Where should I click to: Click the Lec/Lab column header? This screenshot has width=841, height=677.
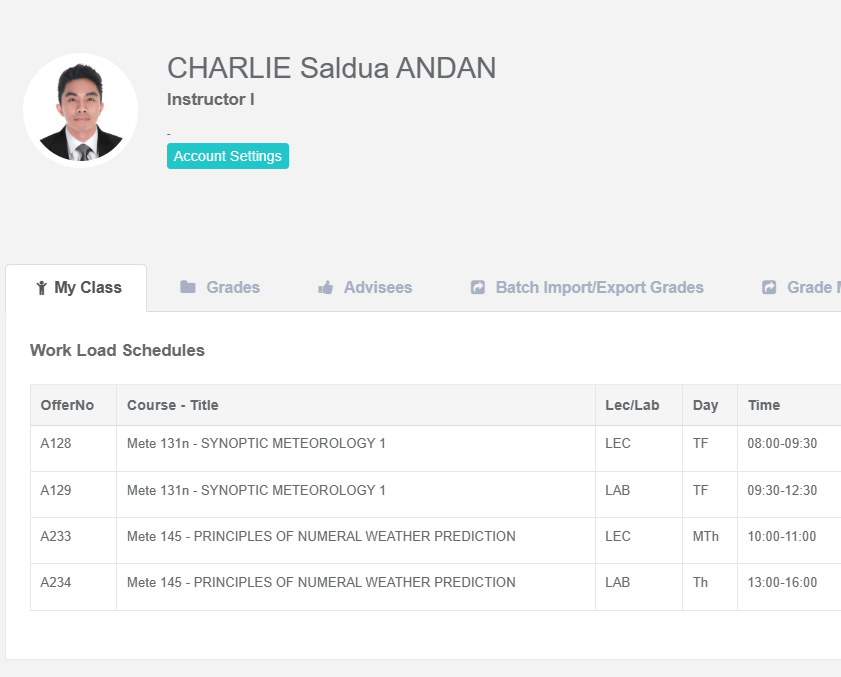click(x=632, y=405)
